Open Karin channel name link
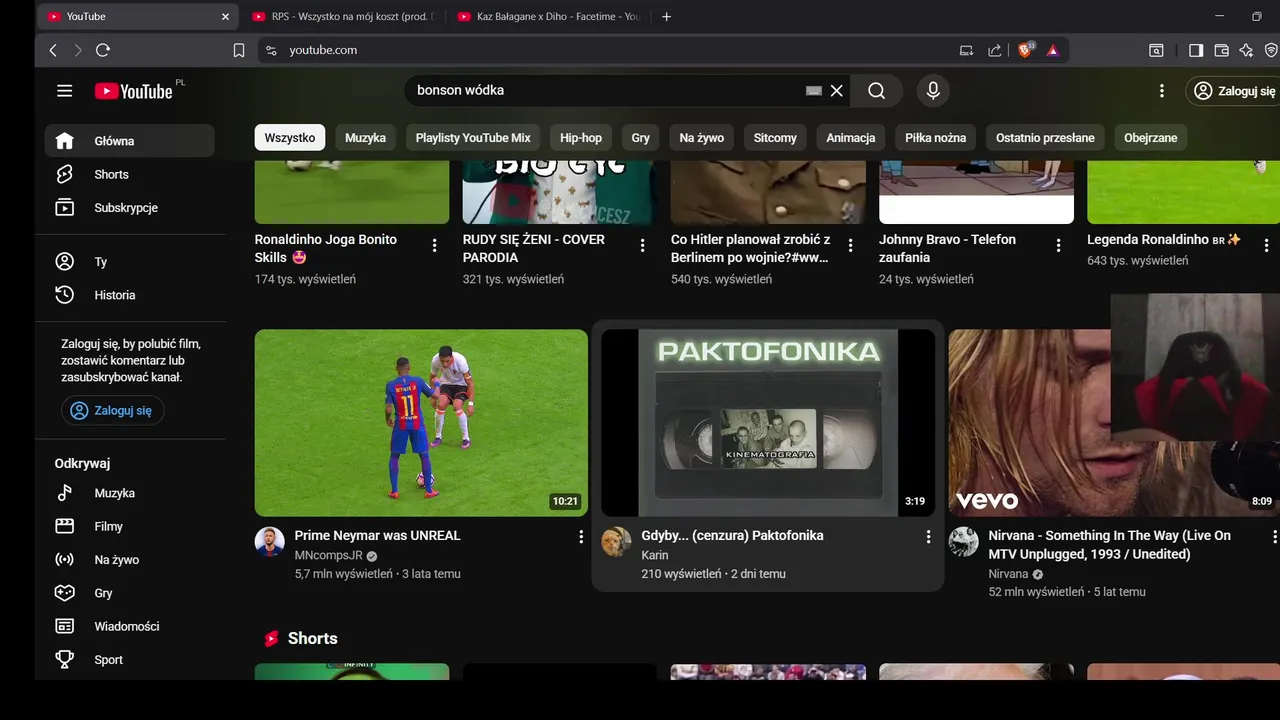 pyautogui.click(x=655, y=555)
